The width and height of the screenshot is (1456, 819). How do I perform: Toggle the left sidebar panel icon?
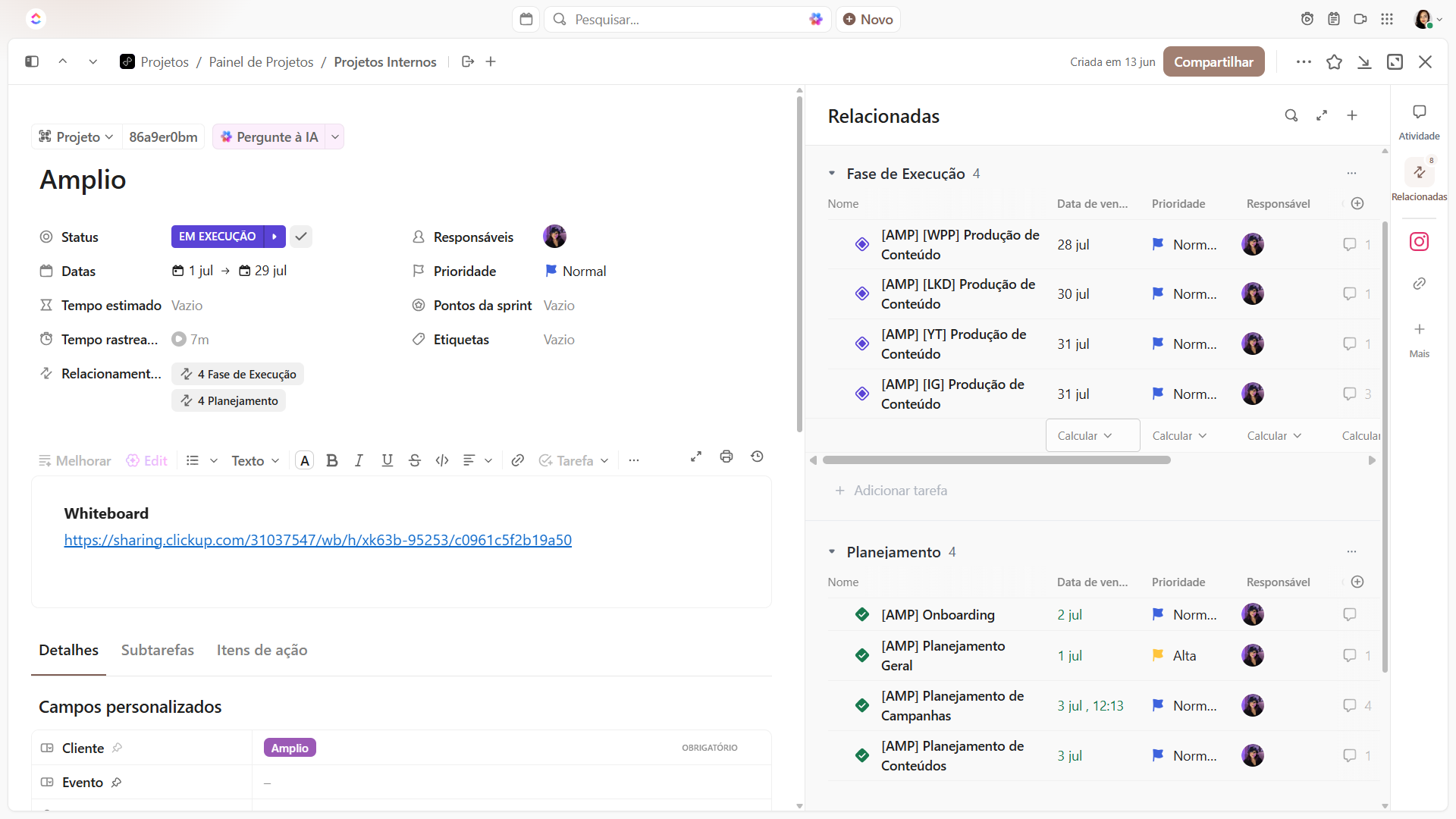pos(32,61)
